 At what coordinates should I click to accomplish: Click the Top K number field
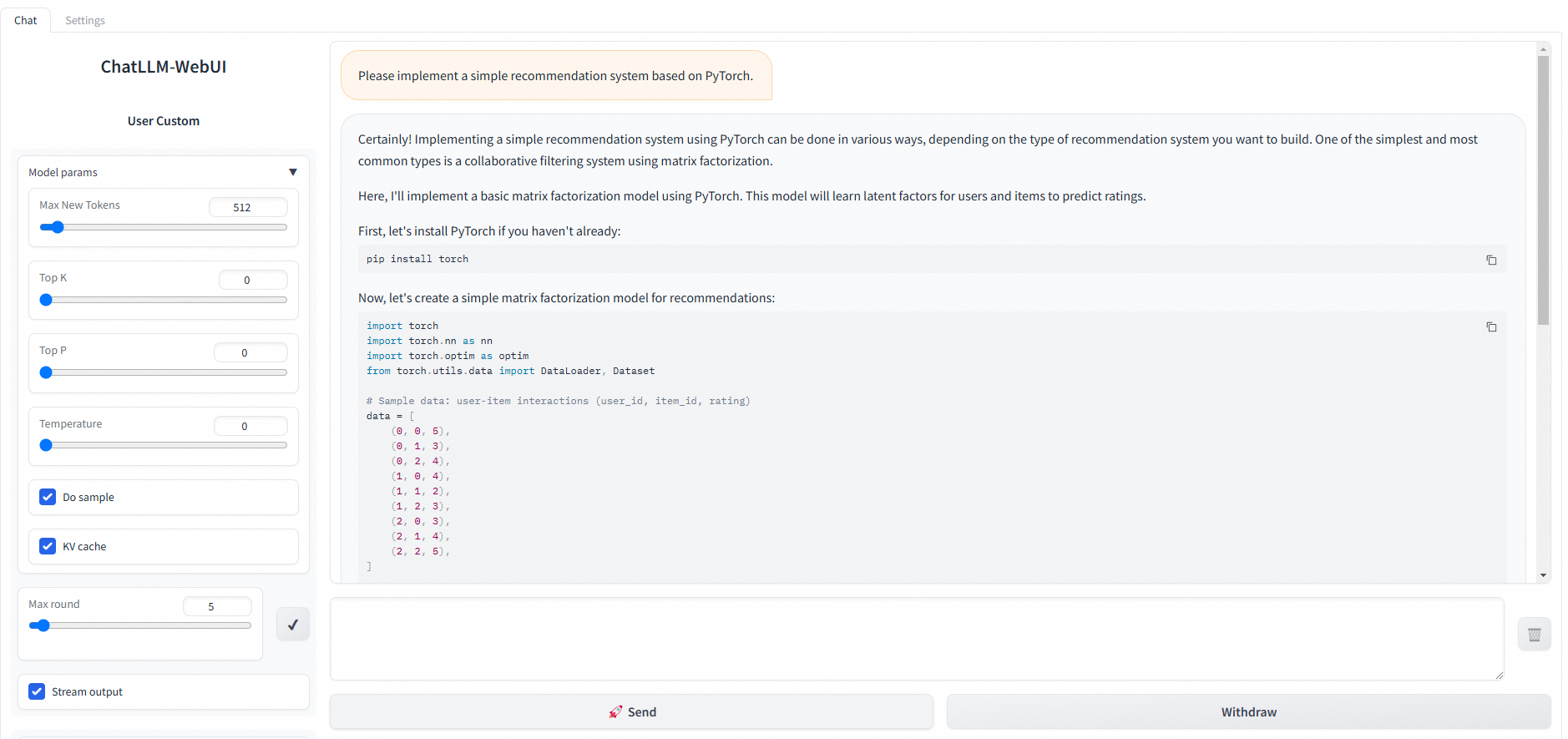(253, 281)
